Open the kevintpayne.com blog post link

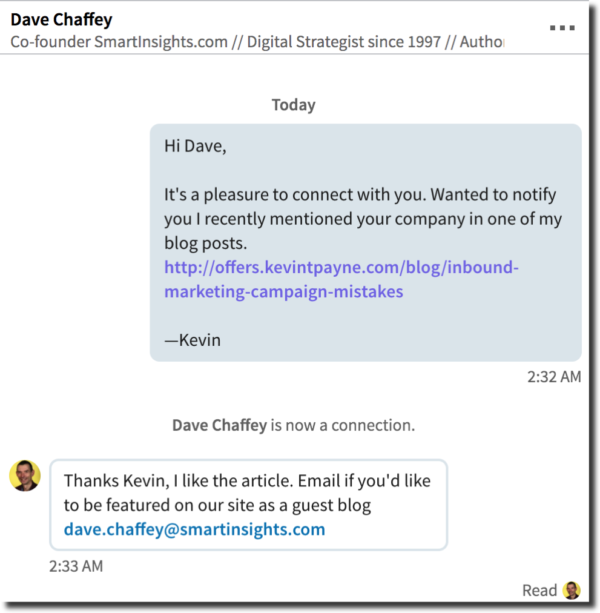tap(341, 279)
